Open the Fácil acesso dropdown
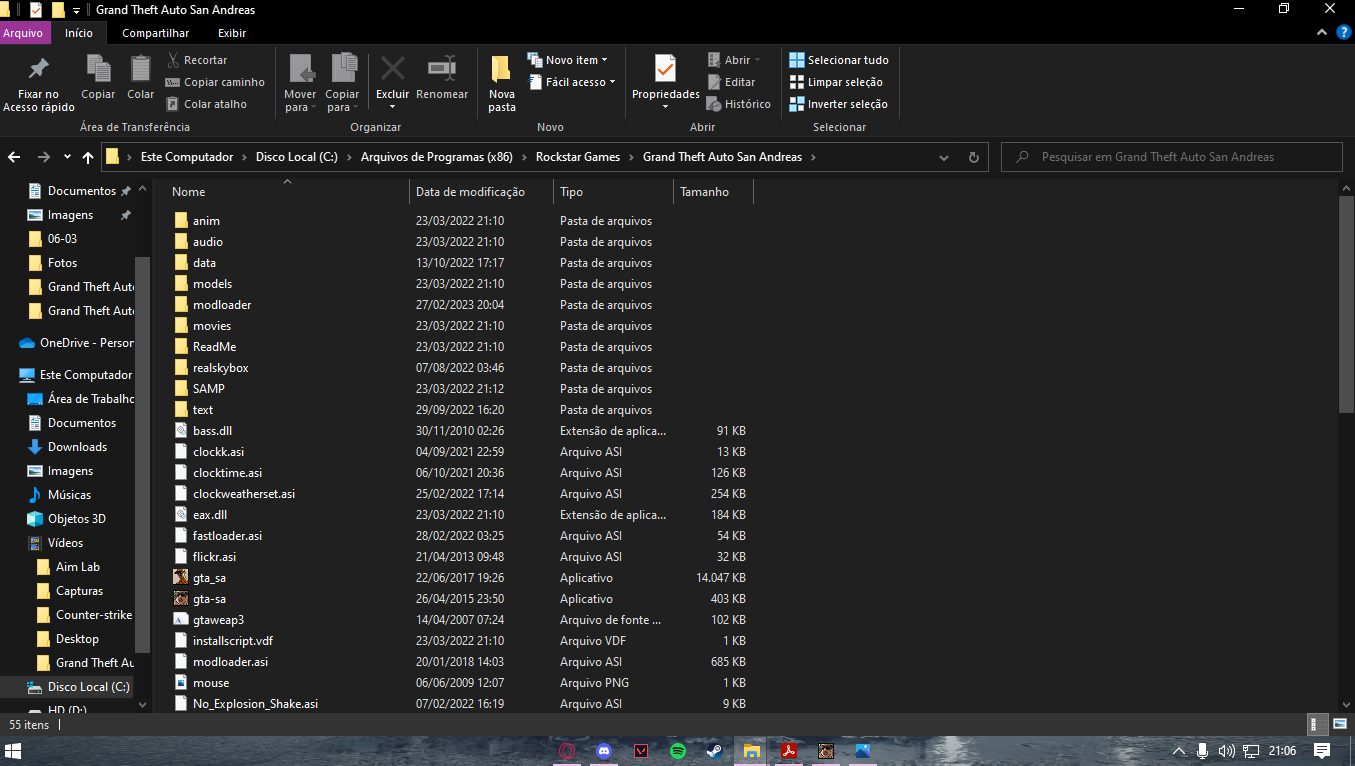 pos(571,82)
